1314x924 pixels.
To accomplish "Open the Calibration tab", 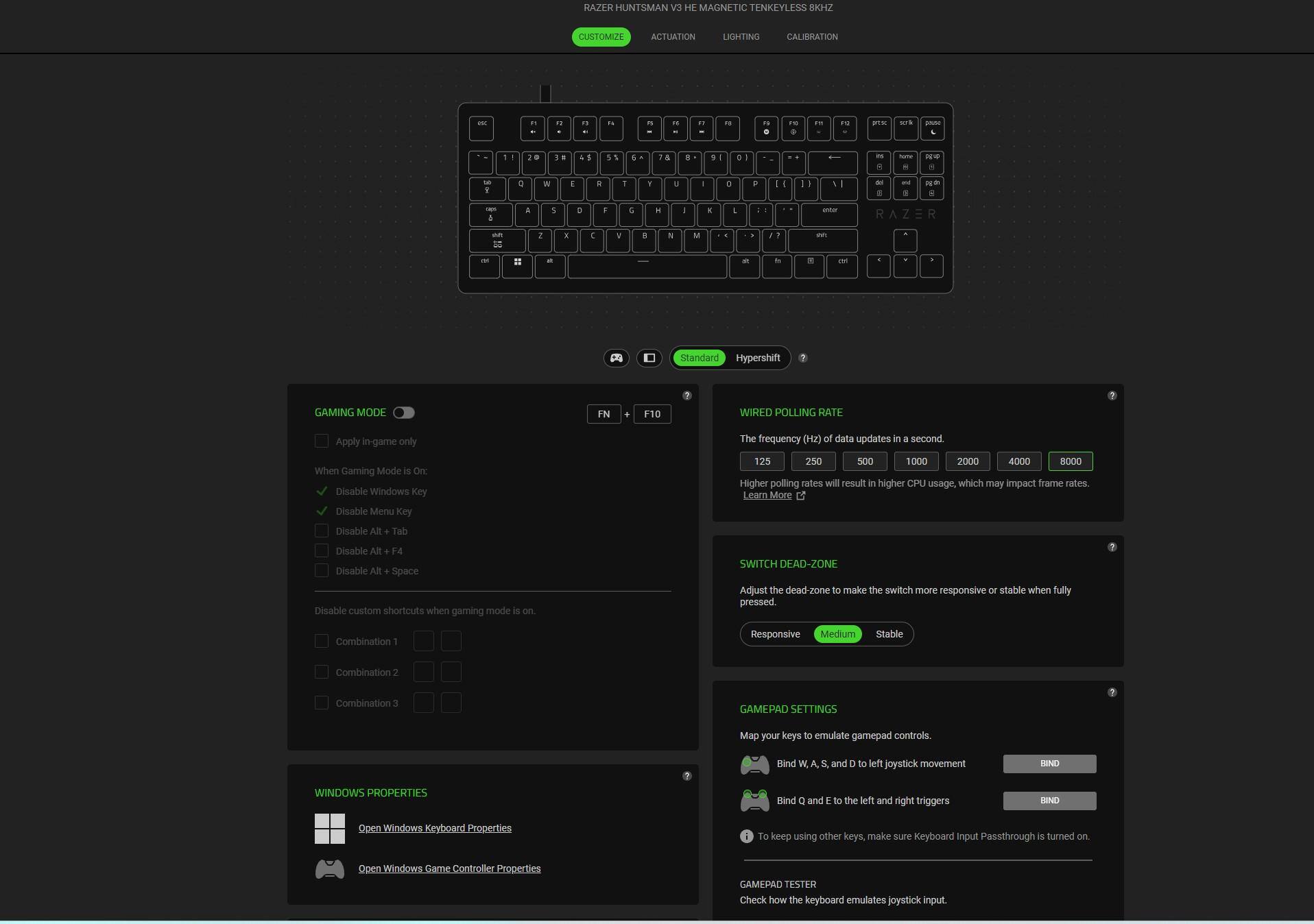I will point(812,37).
